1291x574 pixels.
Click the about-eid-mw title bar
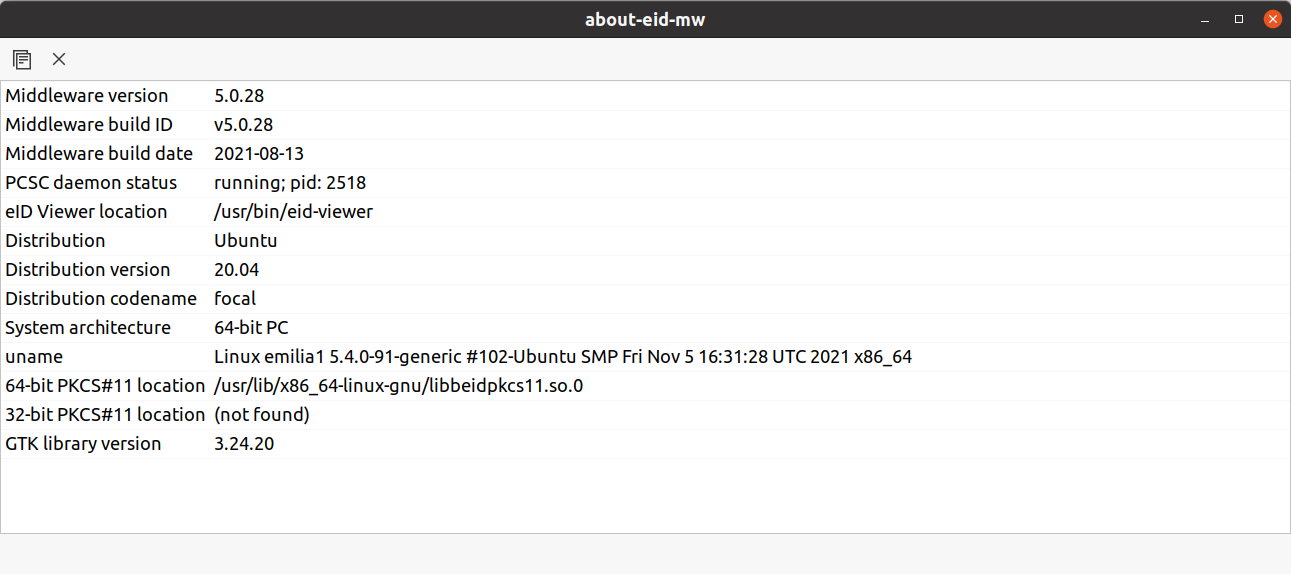coord(645,19)
